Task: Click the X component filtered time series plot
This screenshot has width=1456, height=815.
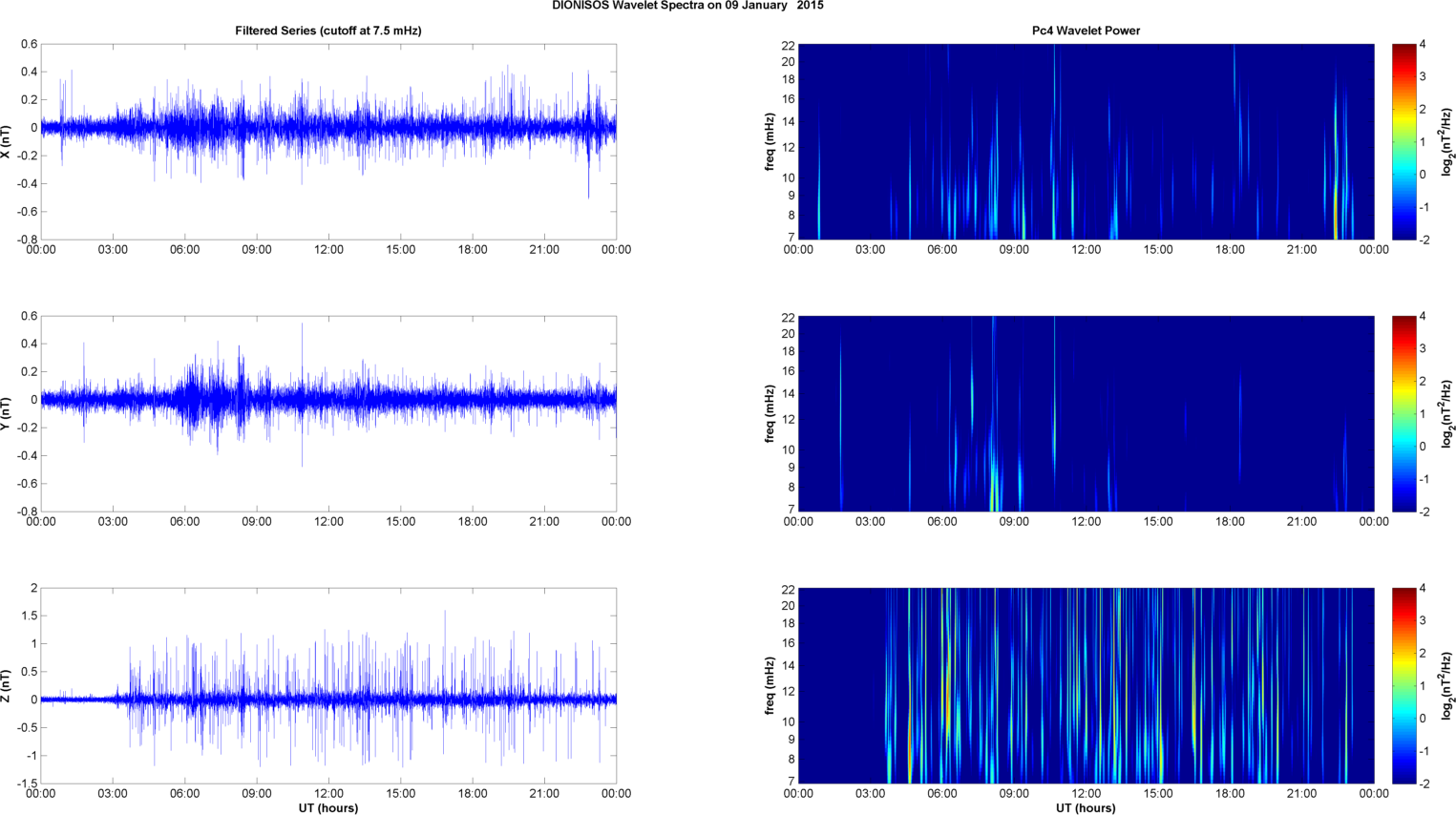Action: pyautogui.click(x=328, y=141)
